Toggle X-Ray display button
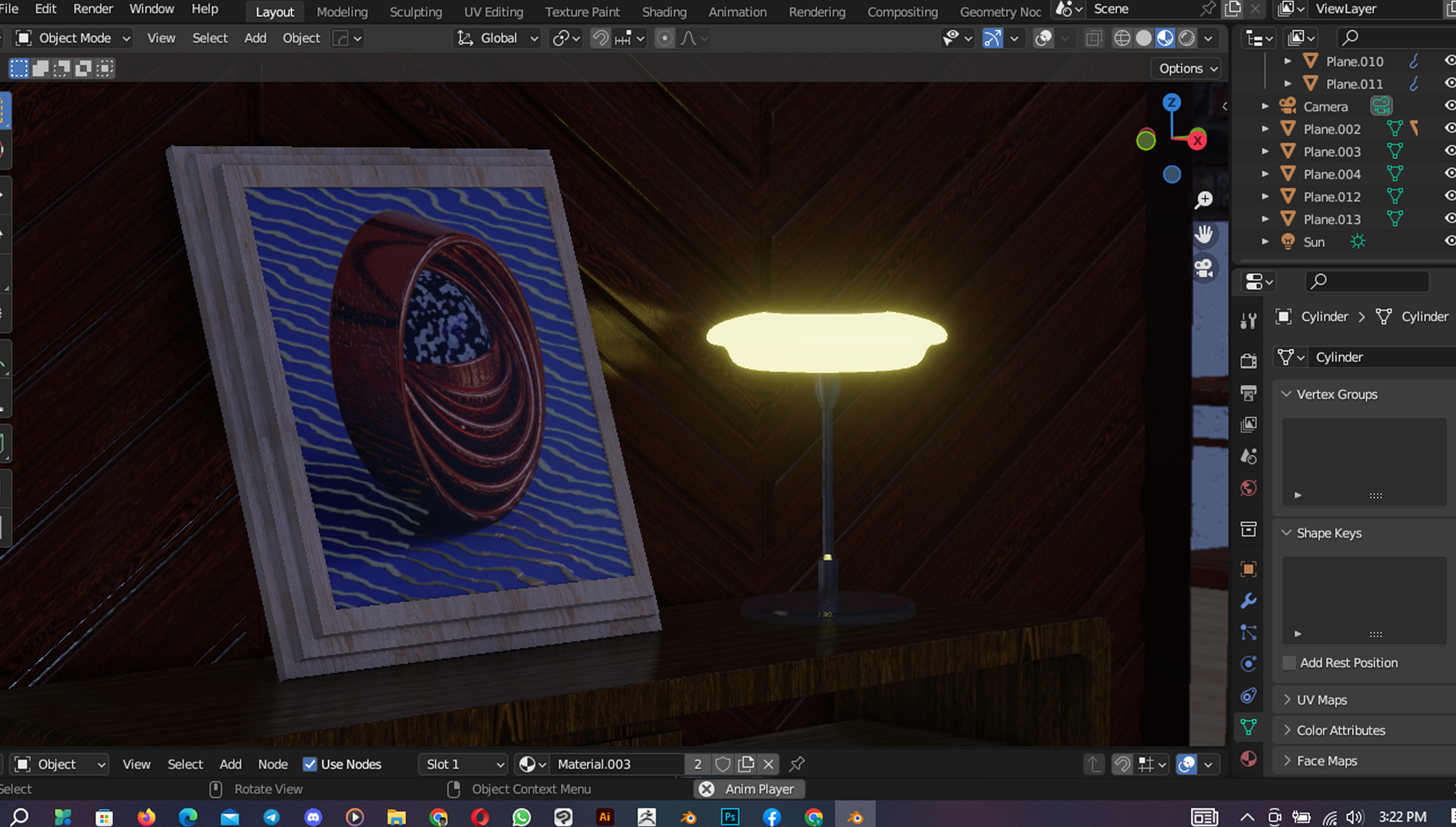The height and width of the screenshot is (827, 1456). click(x=1094, y=38)
